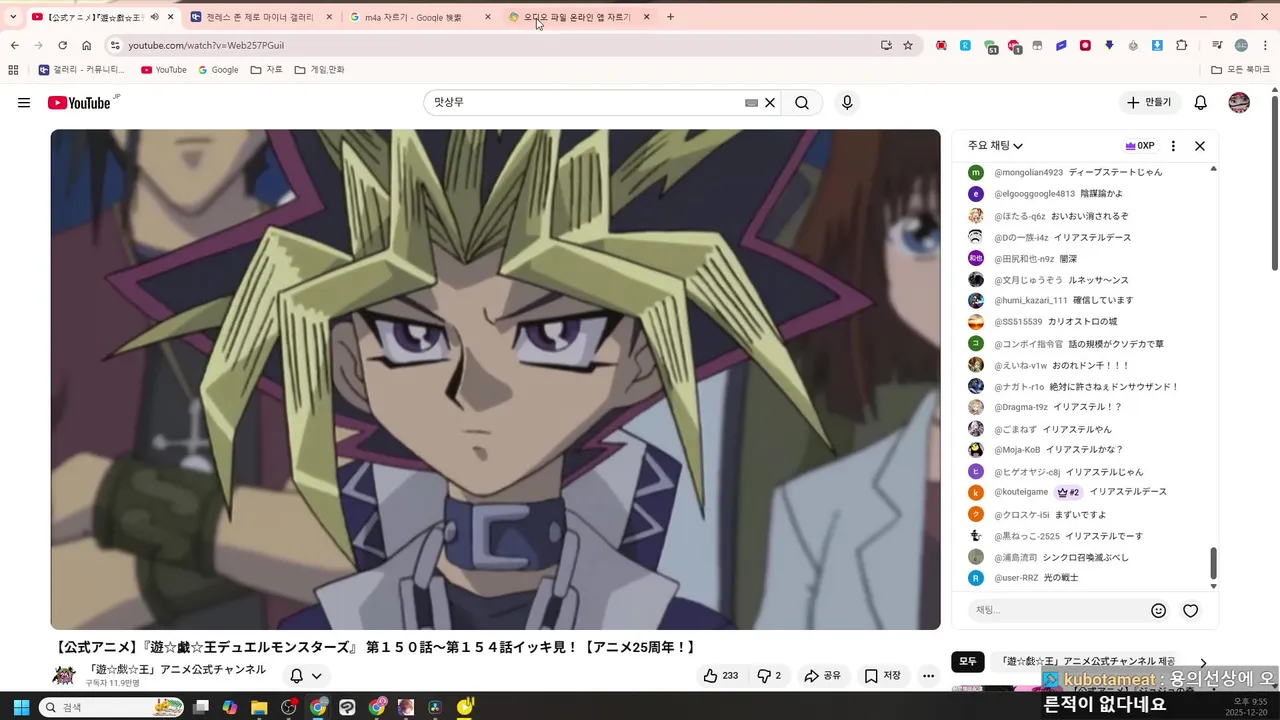1280x720 pixels.
Task: Close the m4a 자르기 tab
Action: coord(488,17)
